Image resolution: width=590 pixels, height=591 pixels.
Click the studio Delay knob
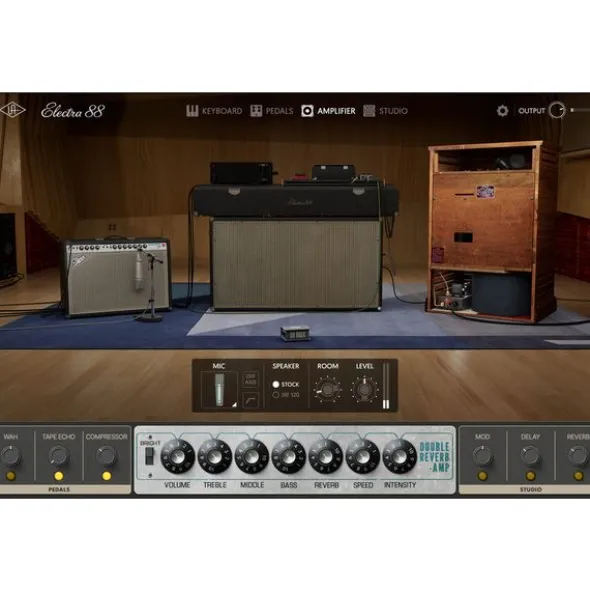(x=530, y=456)
